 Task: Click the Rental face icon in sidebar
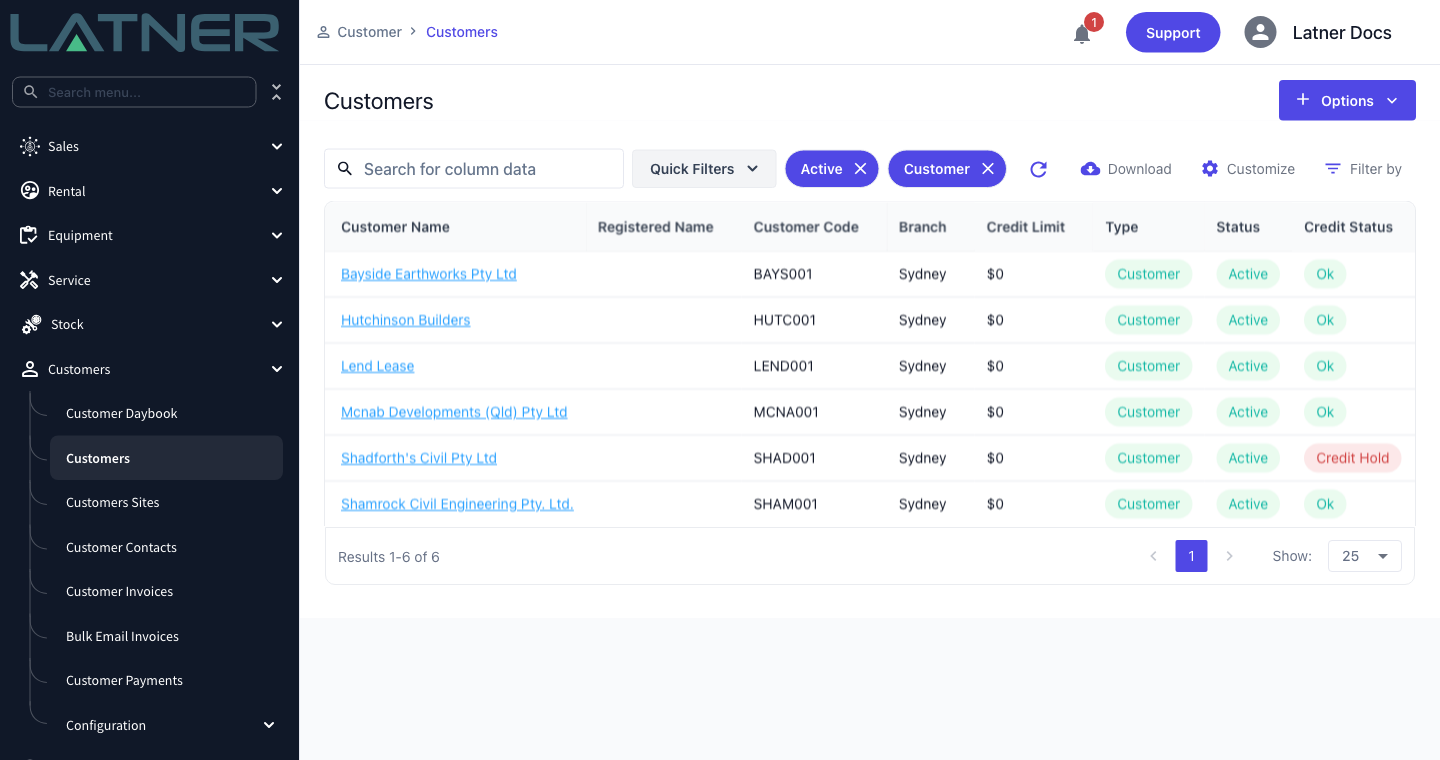[30, 191]
